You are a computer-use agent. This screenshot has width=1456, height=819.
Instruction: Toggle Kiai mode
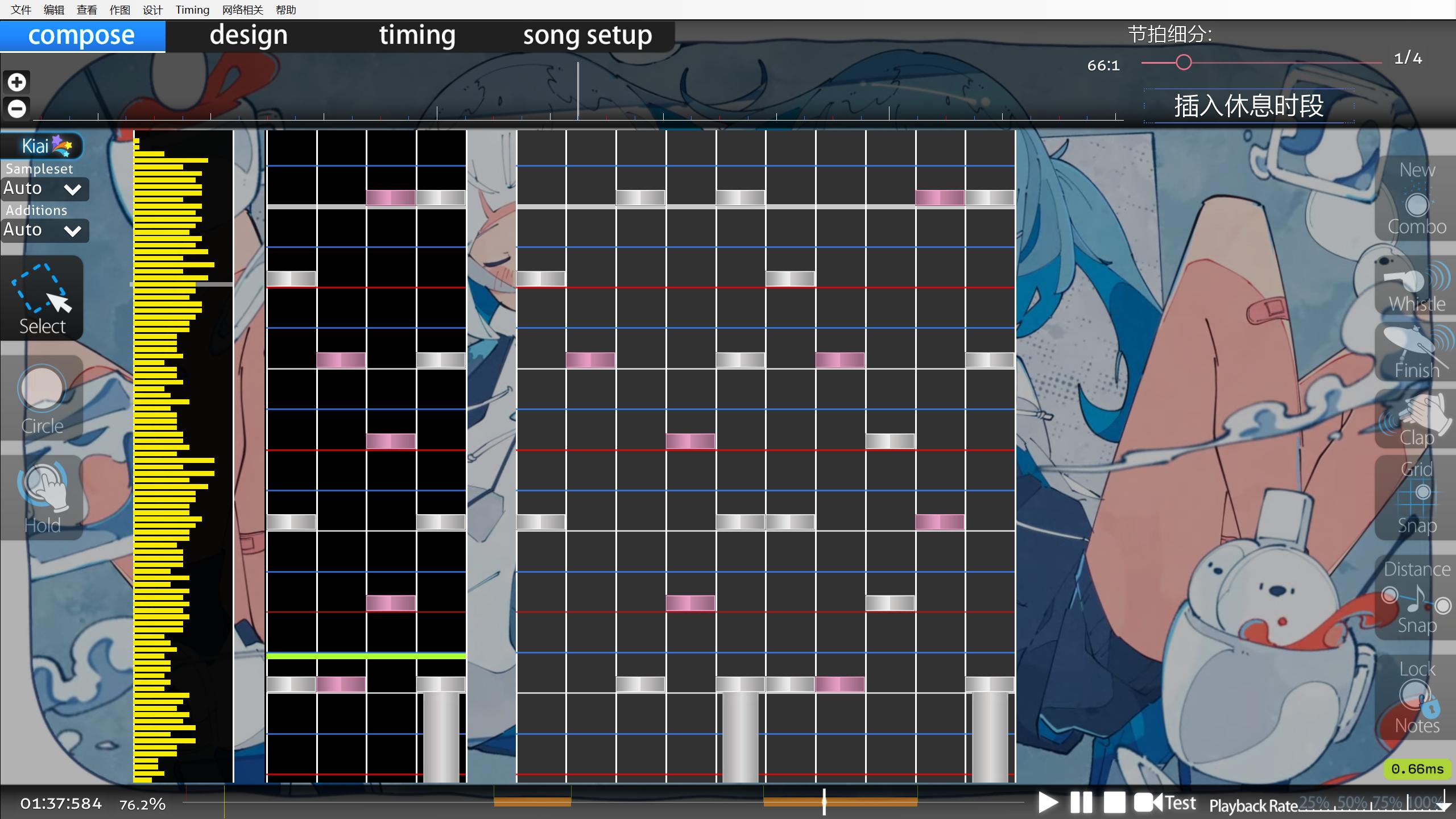click(x=43, y=146)
